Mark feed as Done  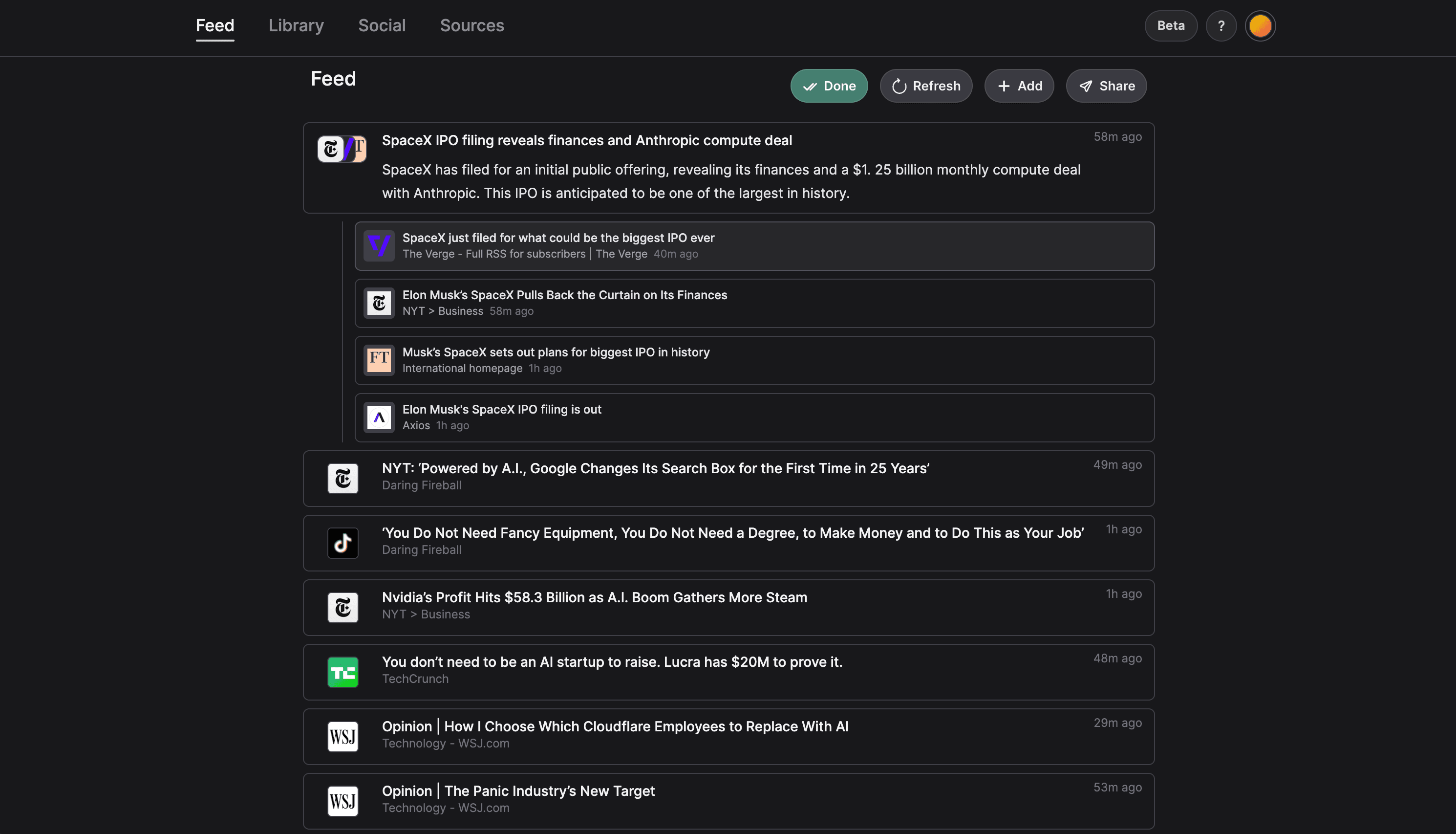pyautogui.click(x=829, y=86)
